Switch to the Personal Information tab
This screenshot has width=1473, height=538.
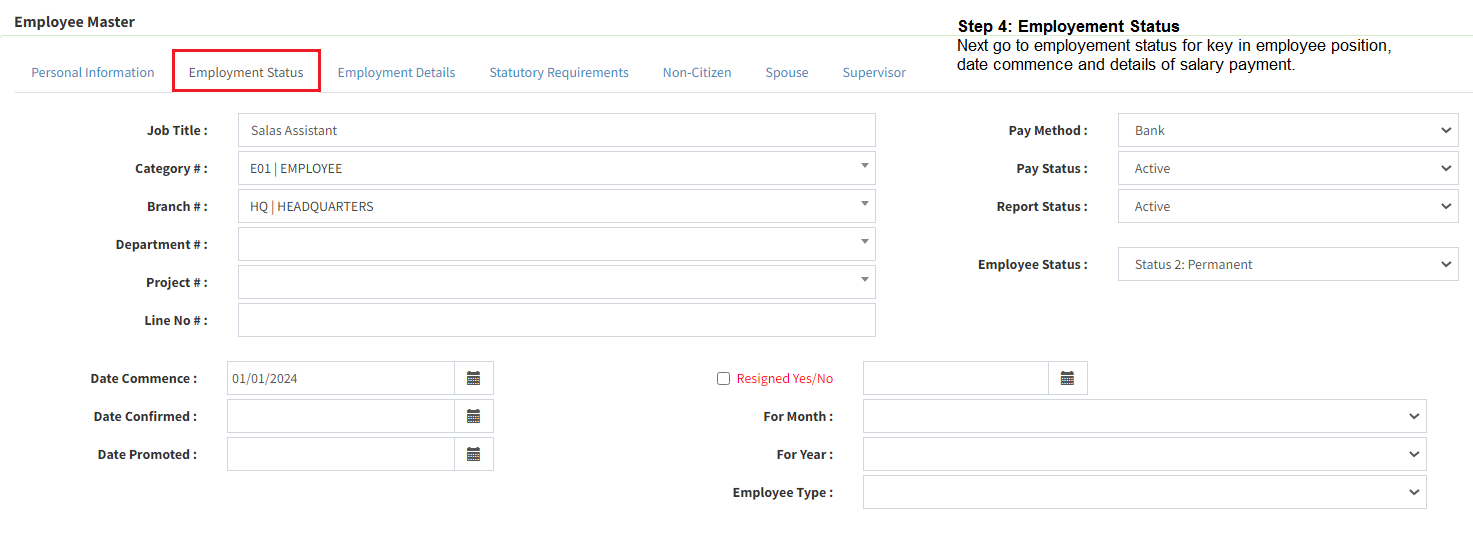click(x=93, y=72)
